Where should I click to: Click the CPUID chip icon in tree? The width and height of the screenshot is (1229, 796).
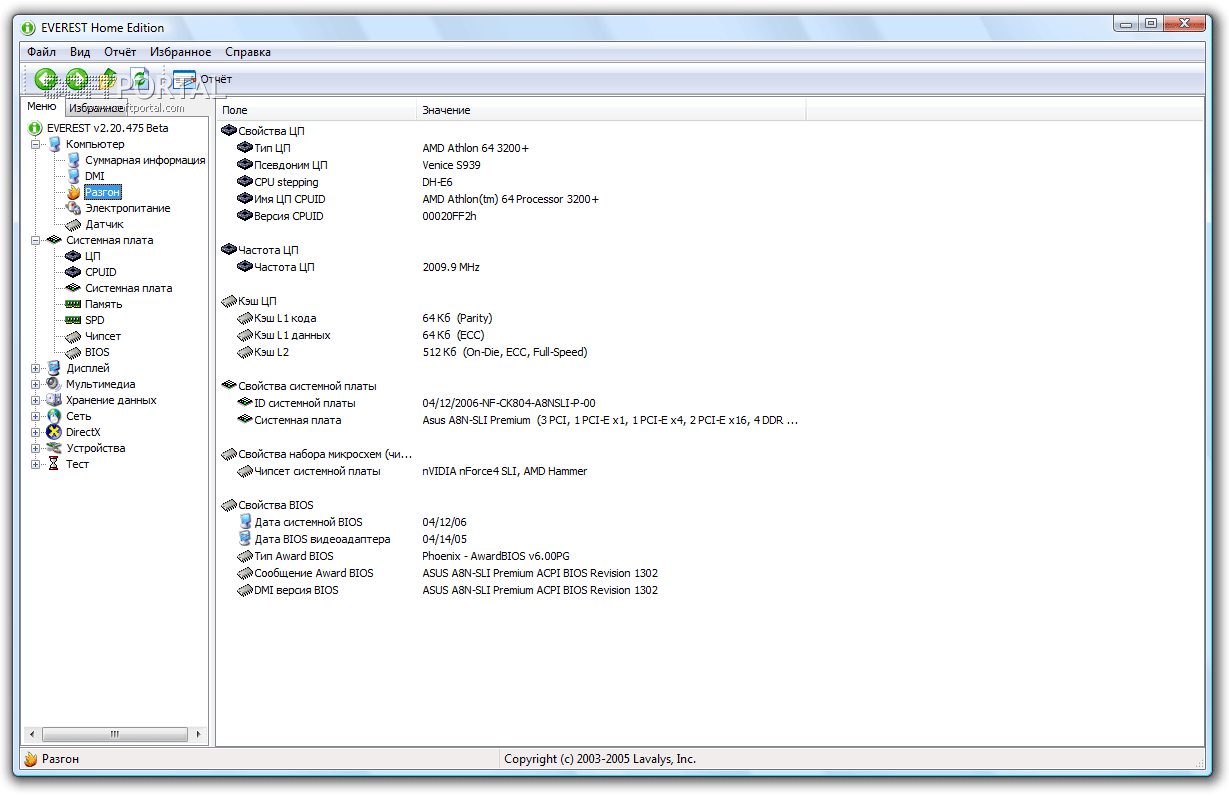(73, 272)
